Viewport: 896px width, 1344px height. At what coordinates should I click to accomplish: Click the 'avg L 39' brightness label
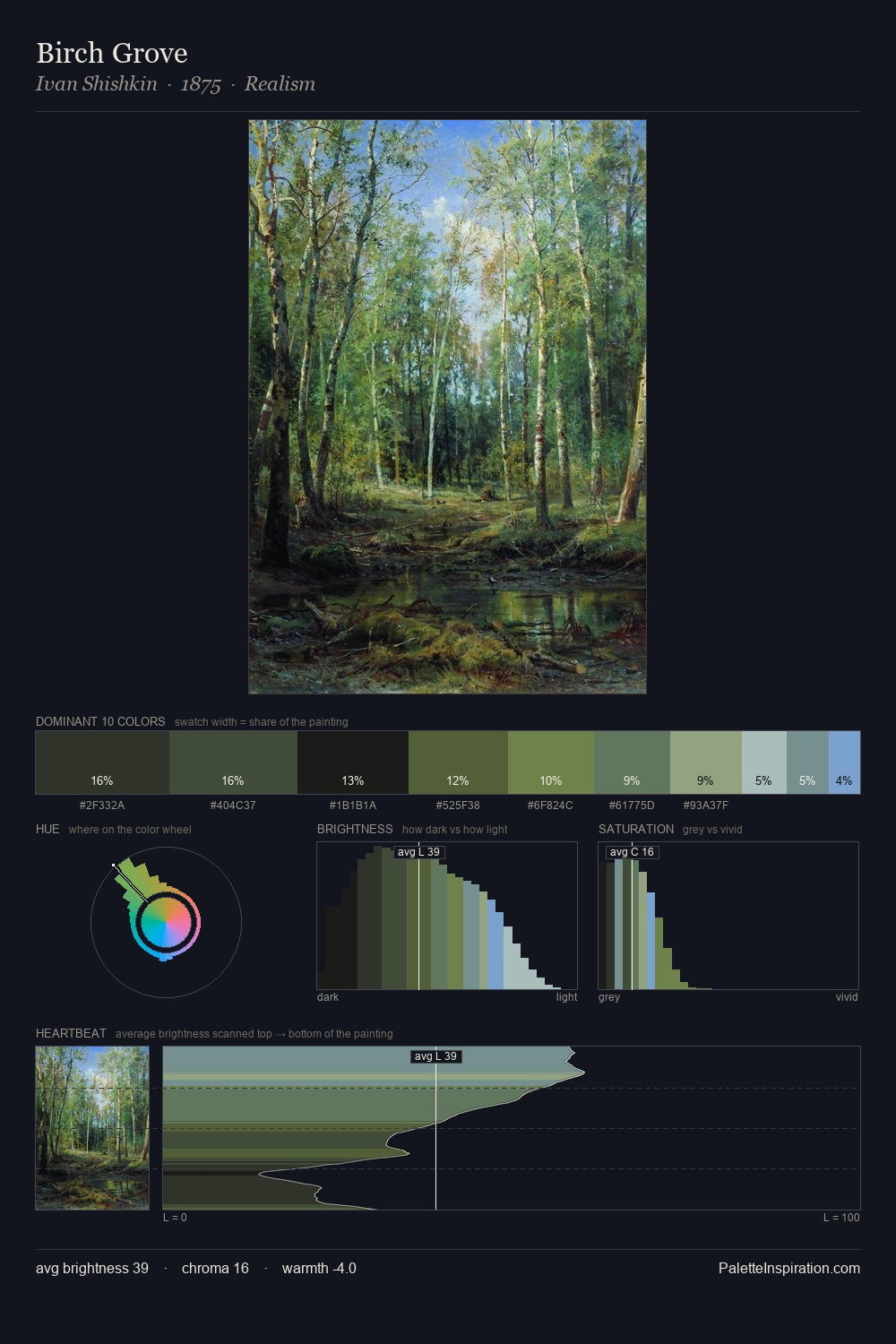click(419, 852)
